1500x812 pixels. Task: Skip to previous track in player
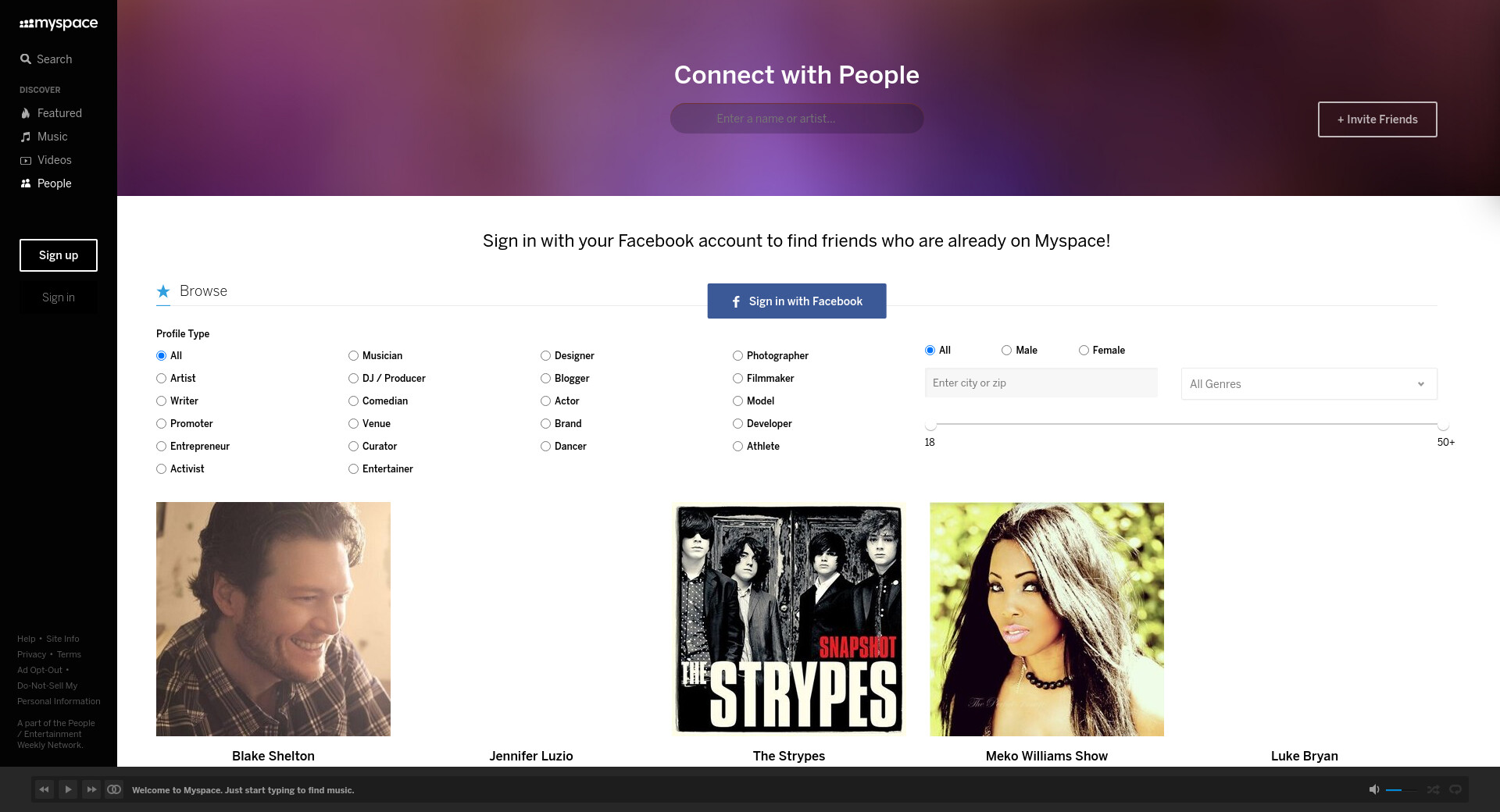click(45, 789)
